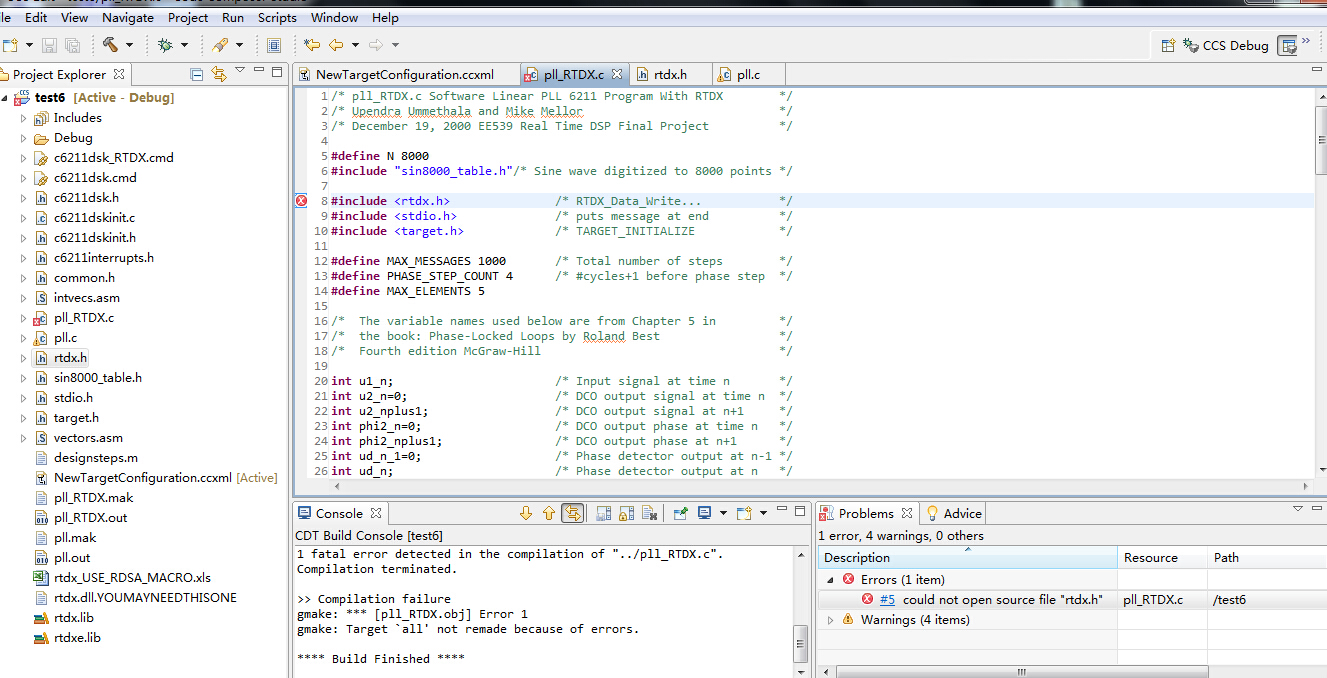Click the Open Perspective icon
1327x678 pixels.
(1168, 45)
